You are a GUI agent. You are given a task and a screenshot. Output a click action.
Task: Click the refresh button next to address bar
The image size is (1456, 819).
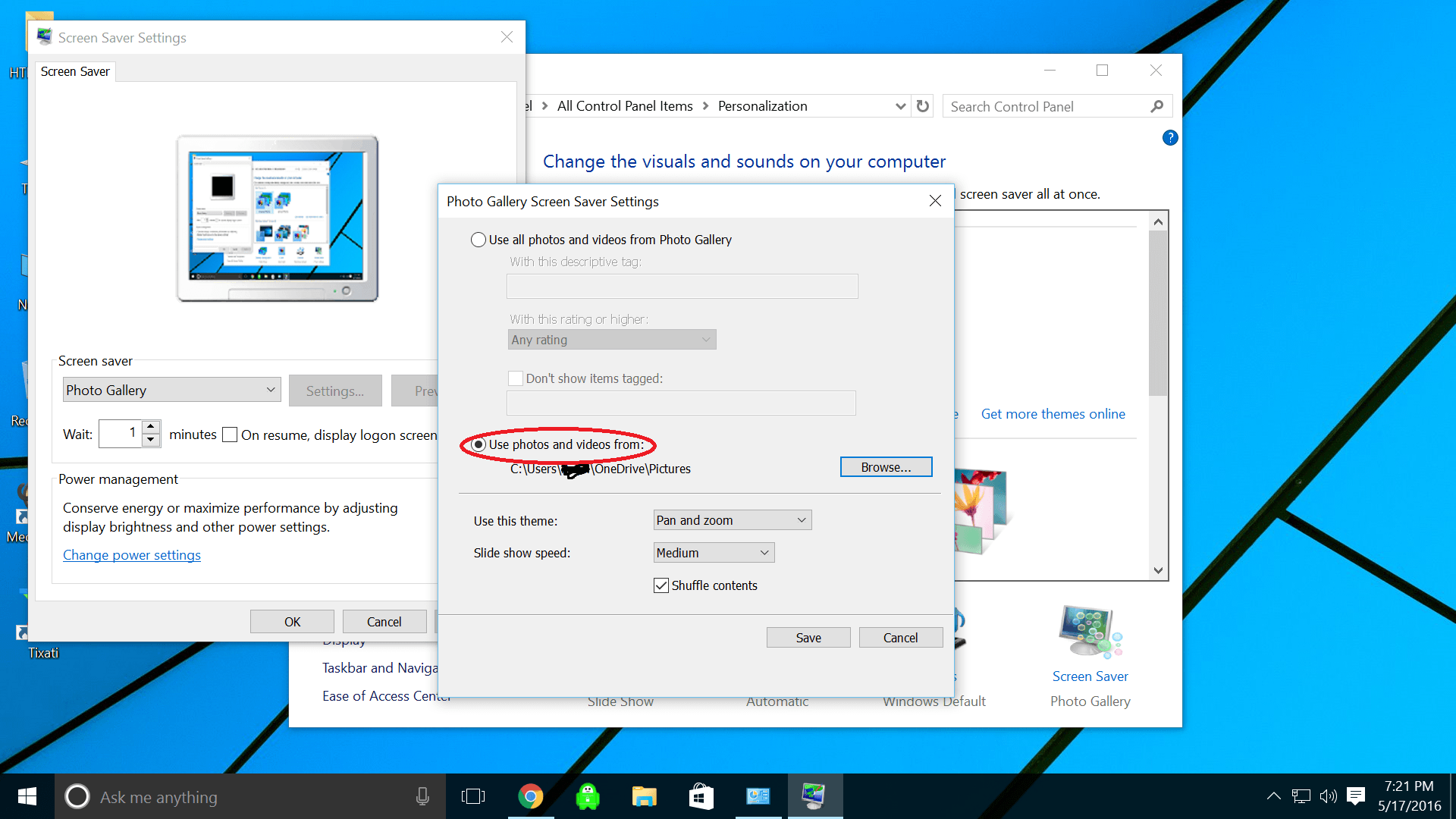point(922,106)
